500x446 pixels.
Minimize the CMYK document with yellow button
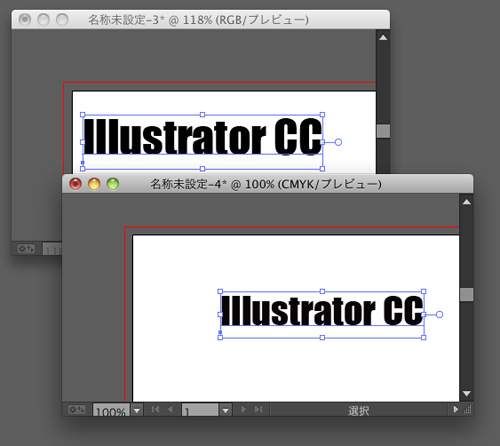coord(94,184)
